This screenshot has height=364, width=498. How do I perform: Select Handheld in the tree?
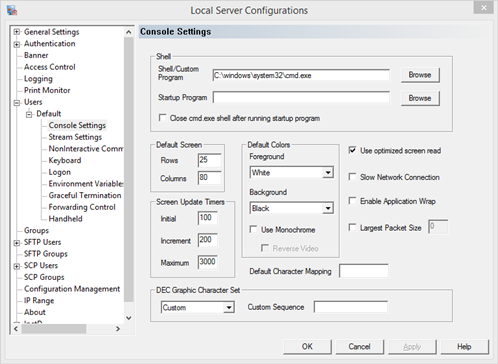65,219
